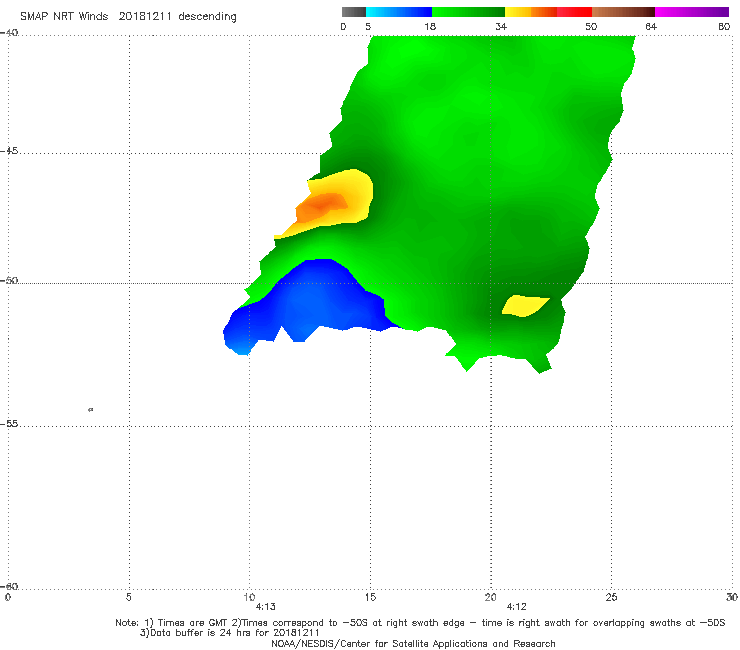Click the 'Times are GMT' note line
Screen dimensions: 740x650
(x=420, y=623)
